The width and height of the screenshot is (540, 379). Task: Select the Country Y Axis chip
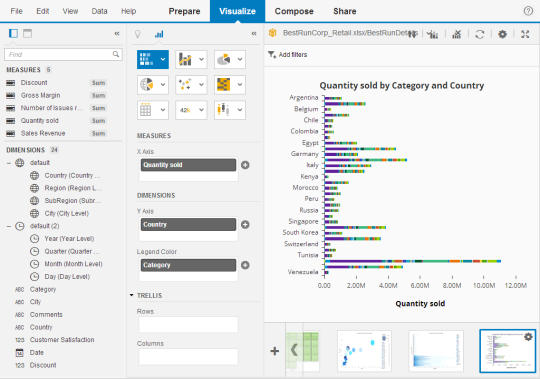tap(188, 224)
